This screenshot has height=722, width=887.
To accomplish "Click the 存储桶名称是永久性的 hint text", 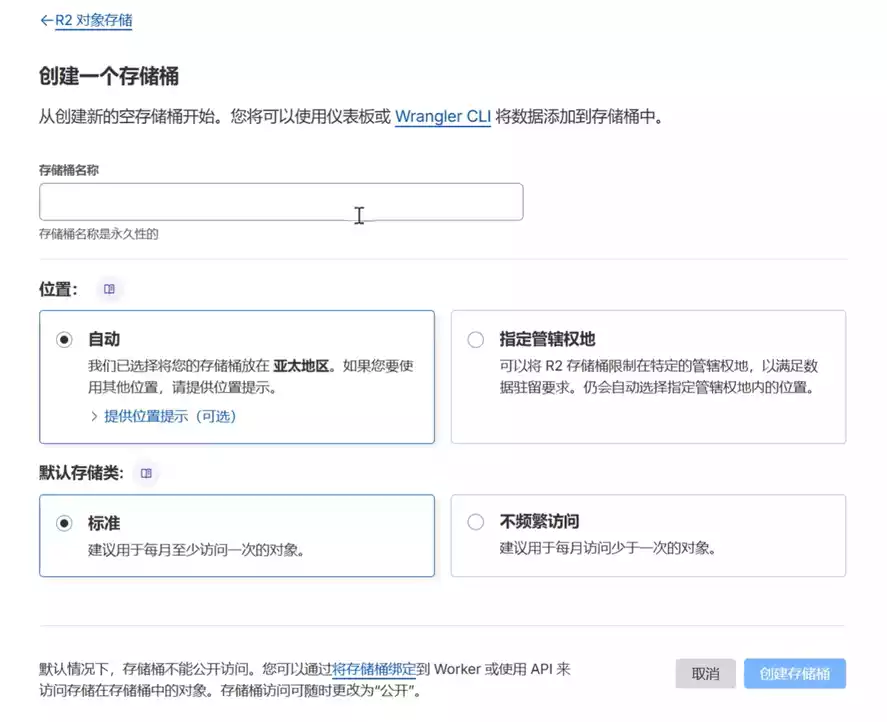I will tap(98, 234).
